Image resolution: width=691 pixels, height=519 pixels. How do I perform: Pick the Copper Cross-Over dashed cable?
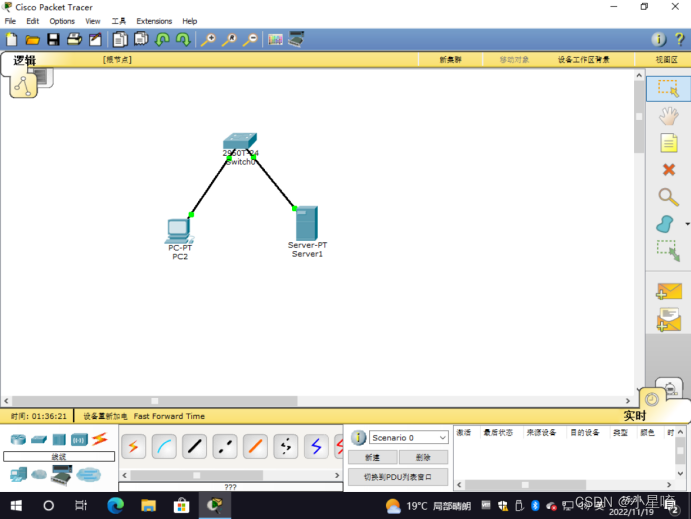[225, 447]
